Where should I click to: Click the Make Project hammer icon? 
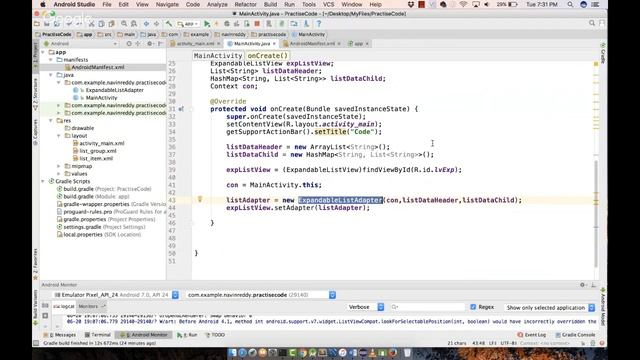pos(169,24)
